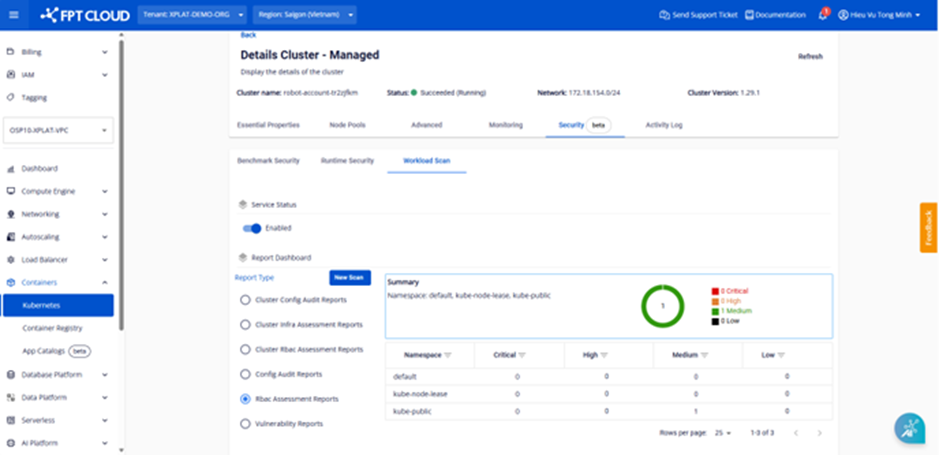
Task: Switch to the Benchmark Security tab
Action: tap(267, 160)
